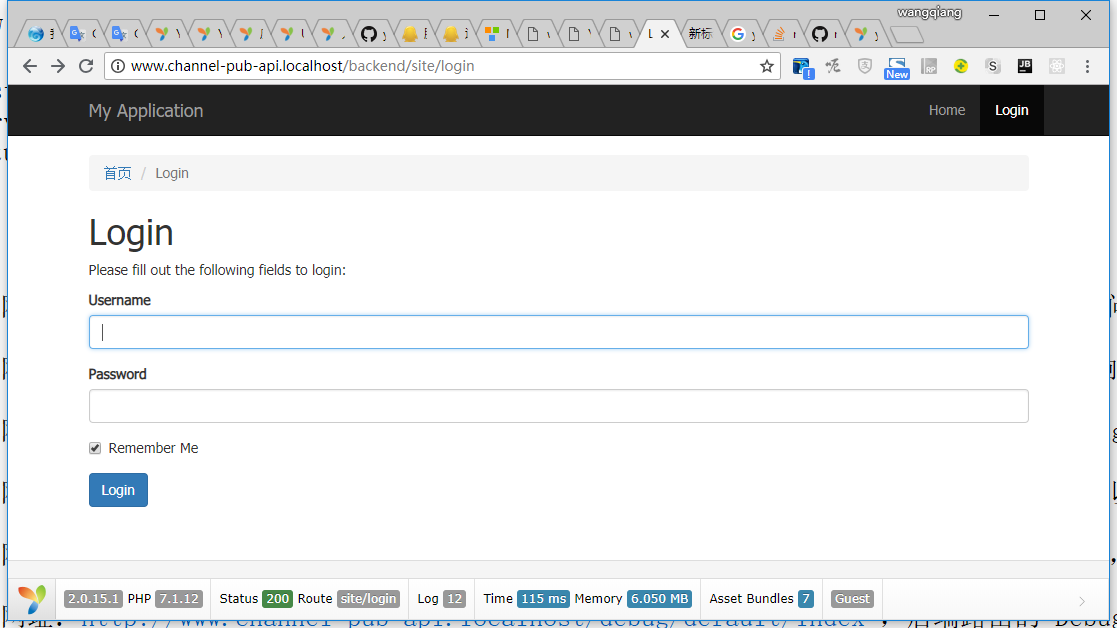Open the yellow-green plus circle extension

(x=961, y=66)
